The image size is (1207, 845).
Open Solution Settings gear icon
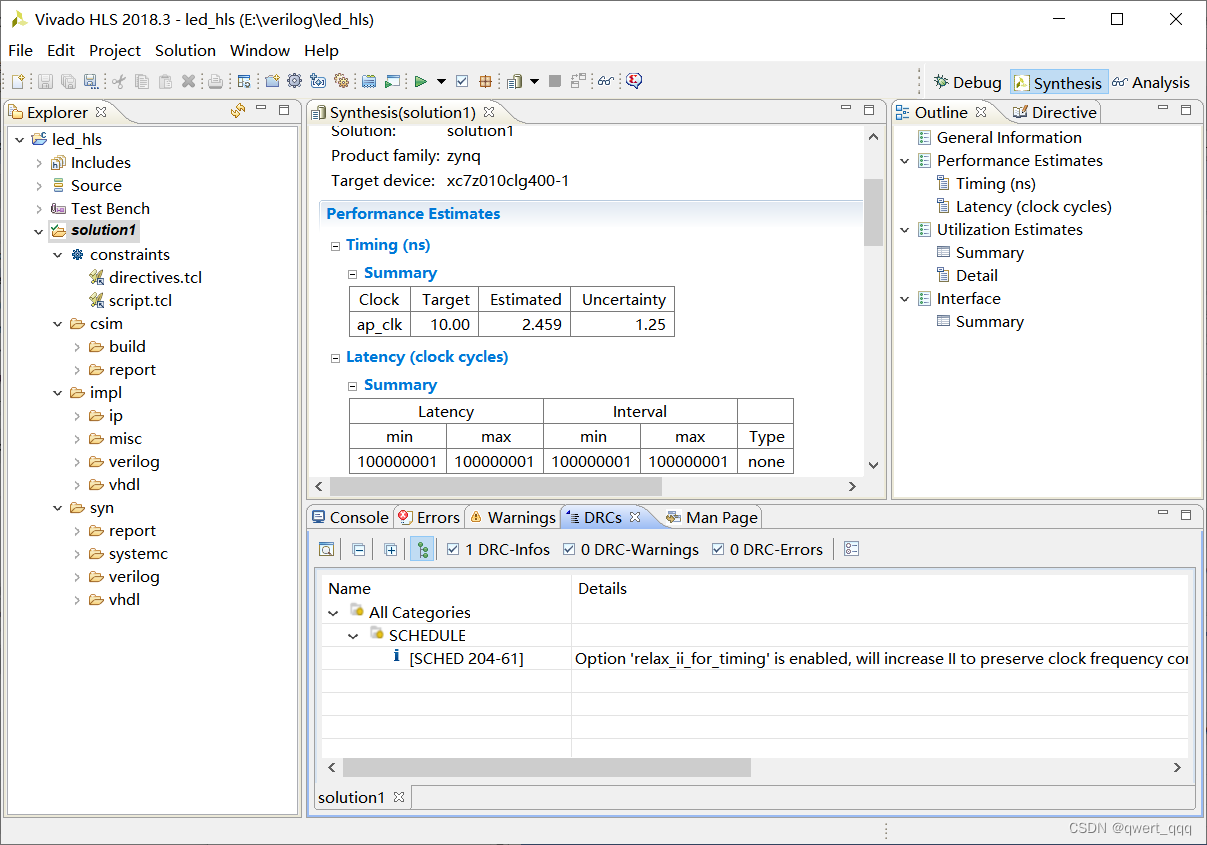coord(341,81)
